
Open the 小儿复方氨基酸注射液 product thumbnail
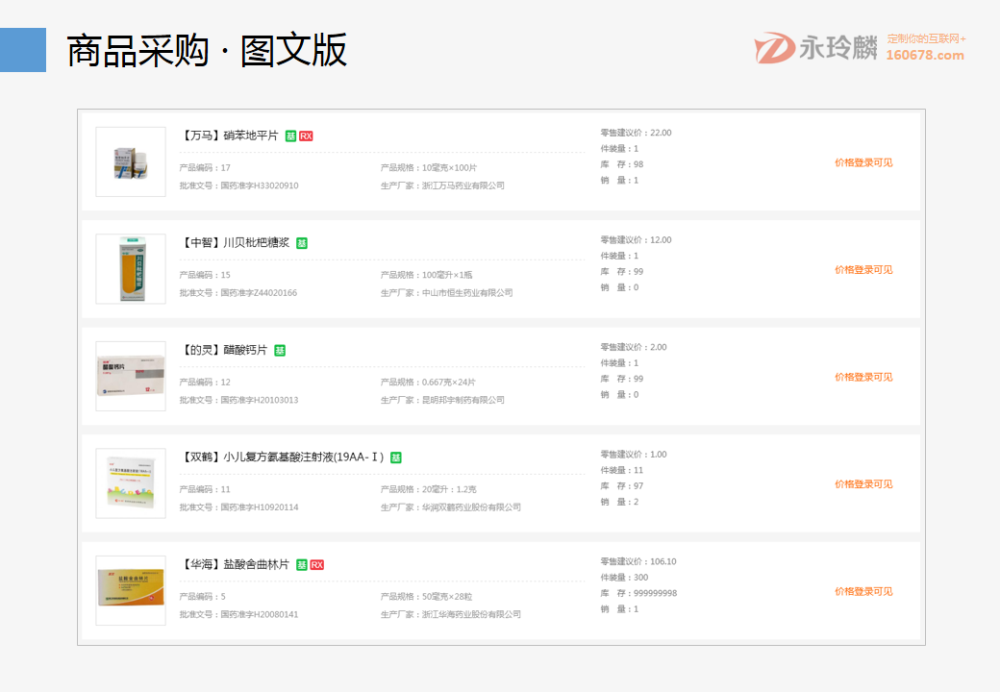pyautogui.click(x=131, y=483)
